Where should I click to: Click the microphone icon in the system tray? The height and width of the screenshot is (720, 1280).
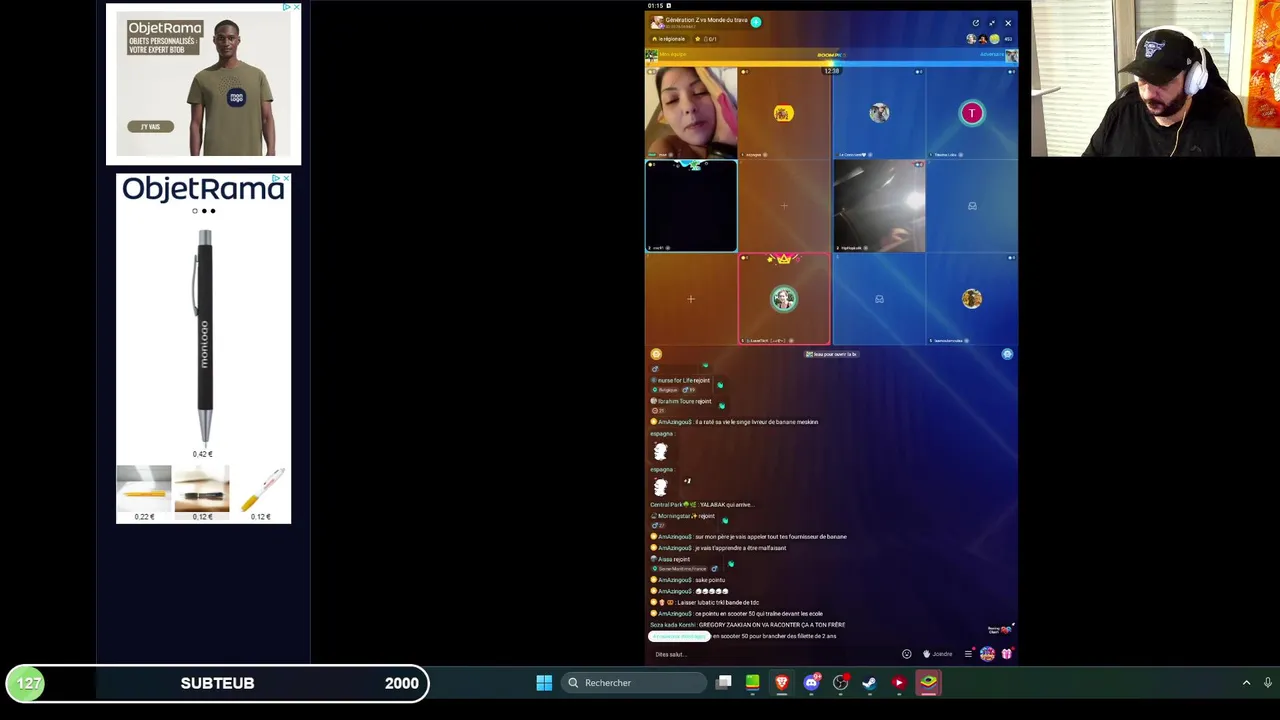pos(1268,683)
